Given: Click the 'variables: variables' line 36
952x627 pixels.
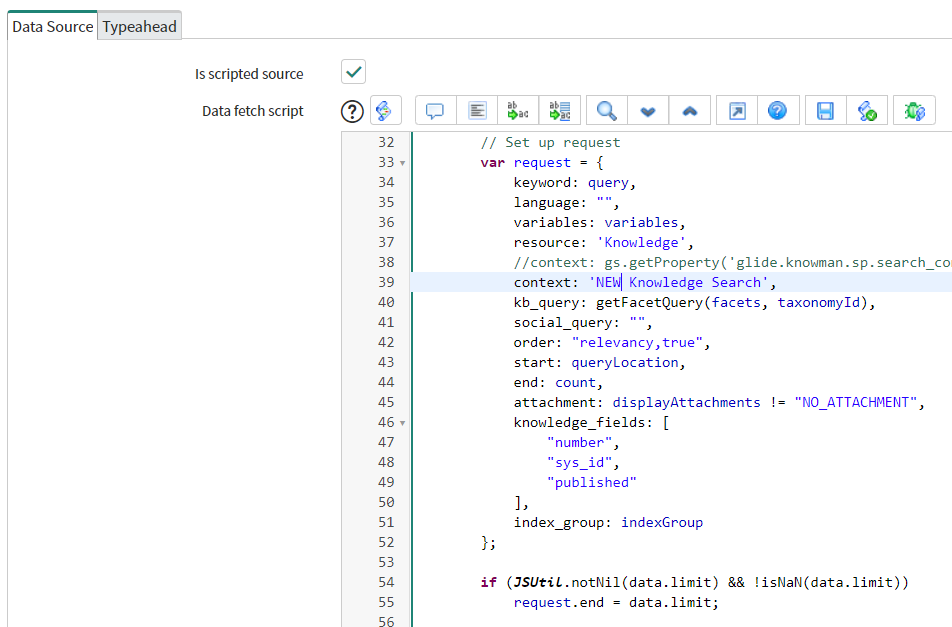Looking at the screenshot, I should [599, 222].
